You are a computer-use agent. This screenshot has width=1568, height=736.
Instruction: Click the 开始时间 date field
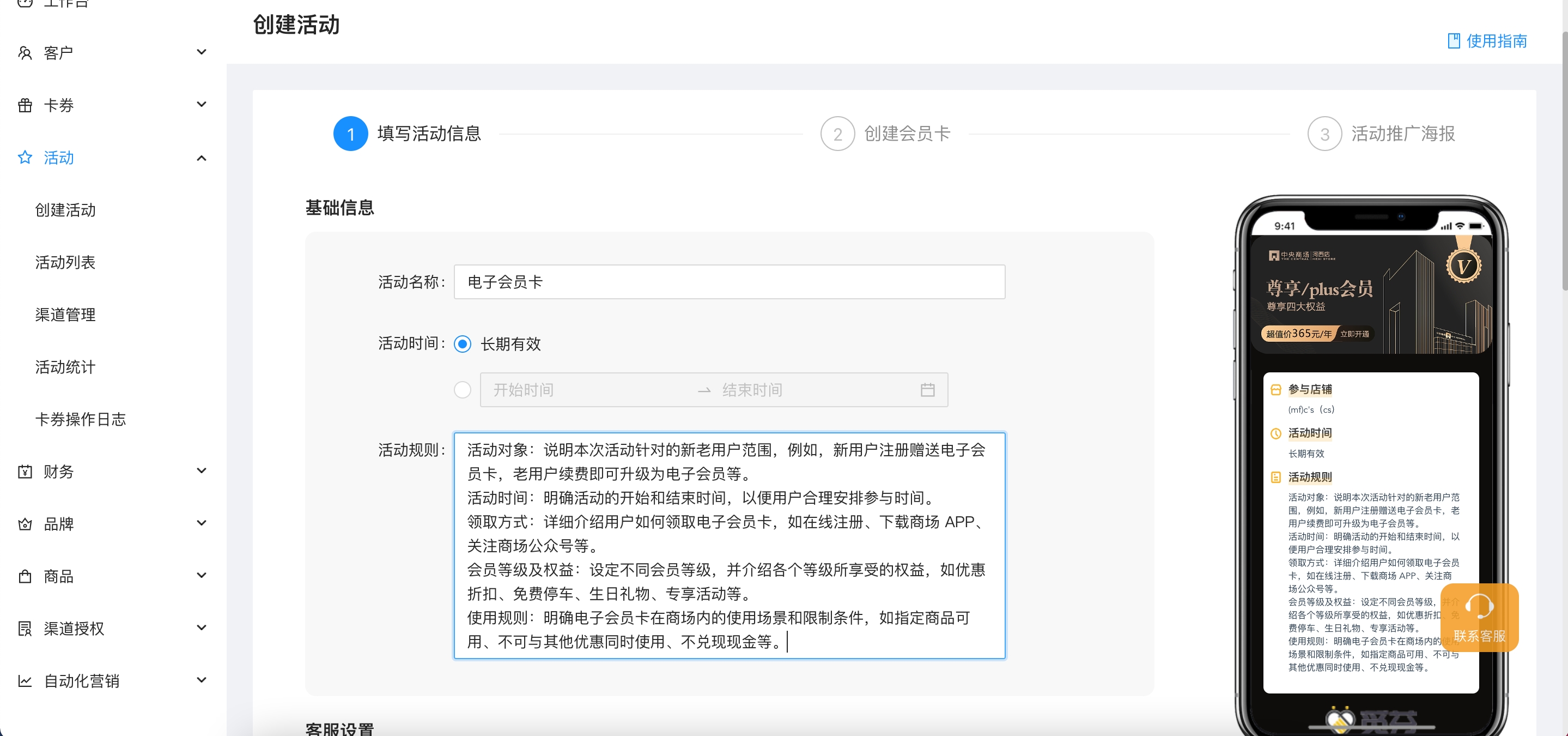pos(589,390)
